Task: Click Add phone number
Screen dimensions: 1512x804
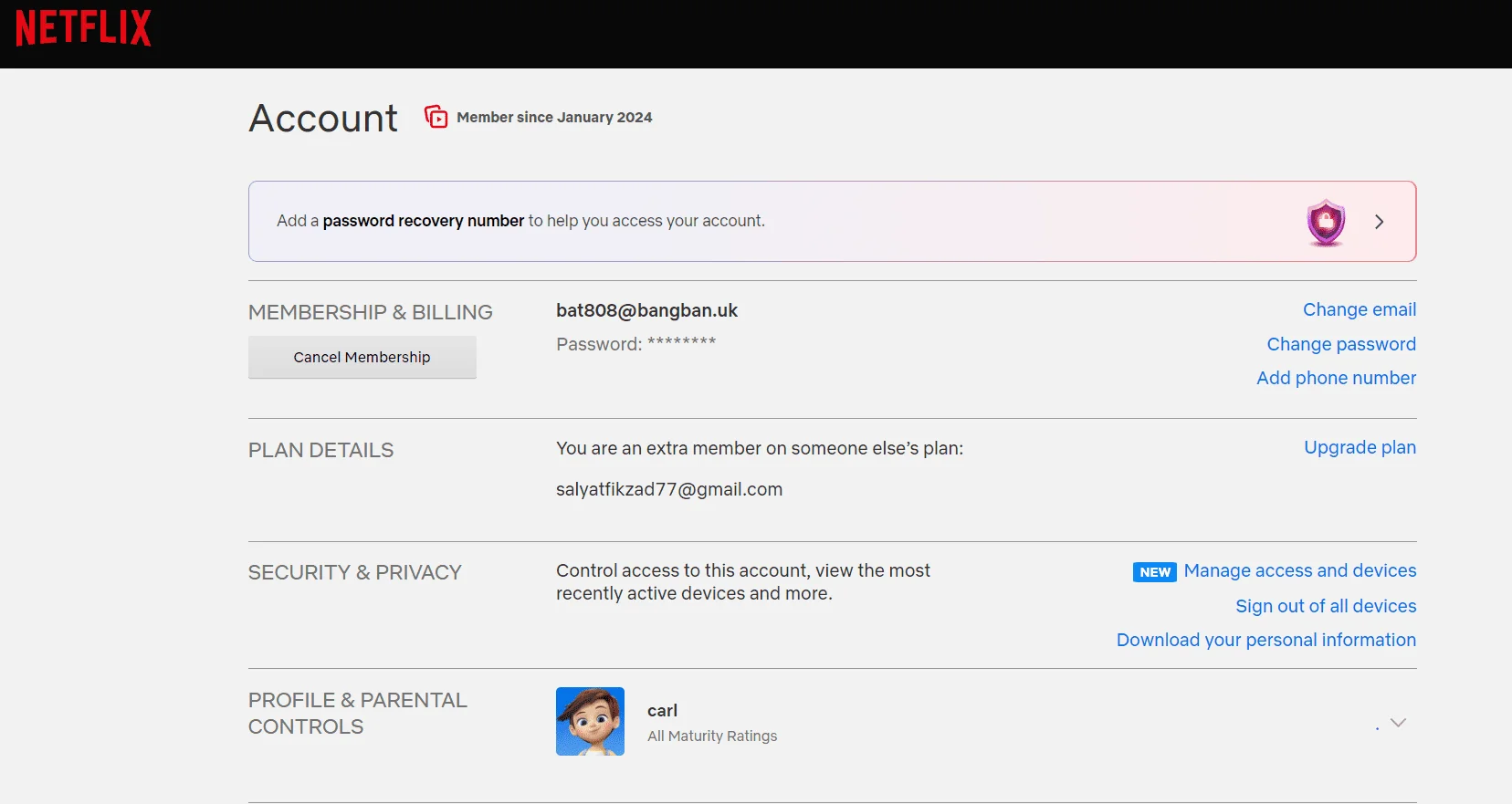Action: click(1336, 378)
